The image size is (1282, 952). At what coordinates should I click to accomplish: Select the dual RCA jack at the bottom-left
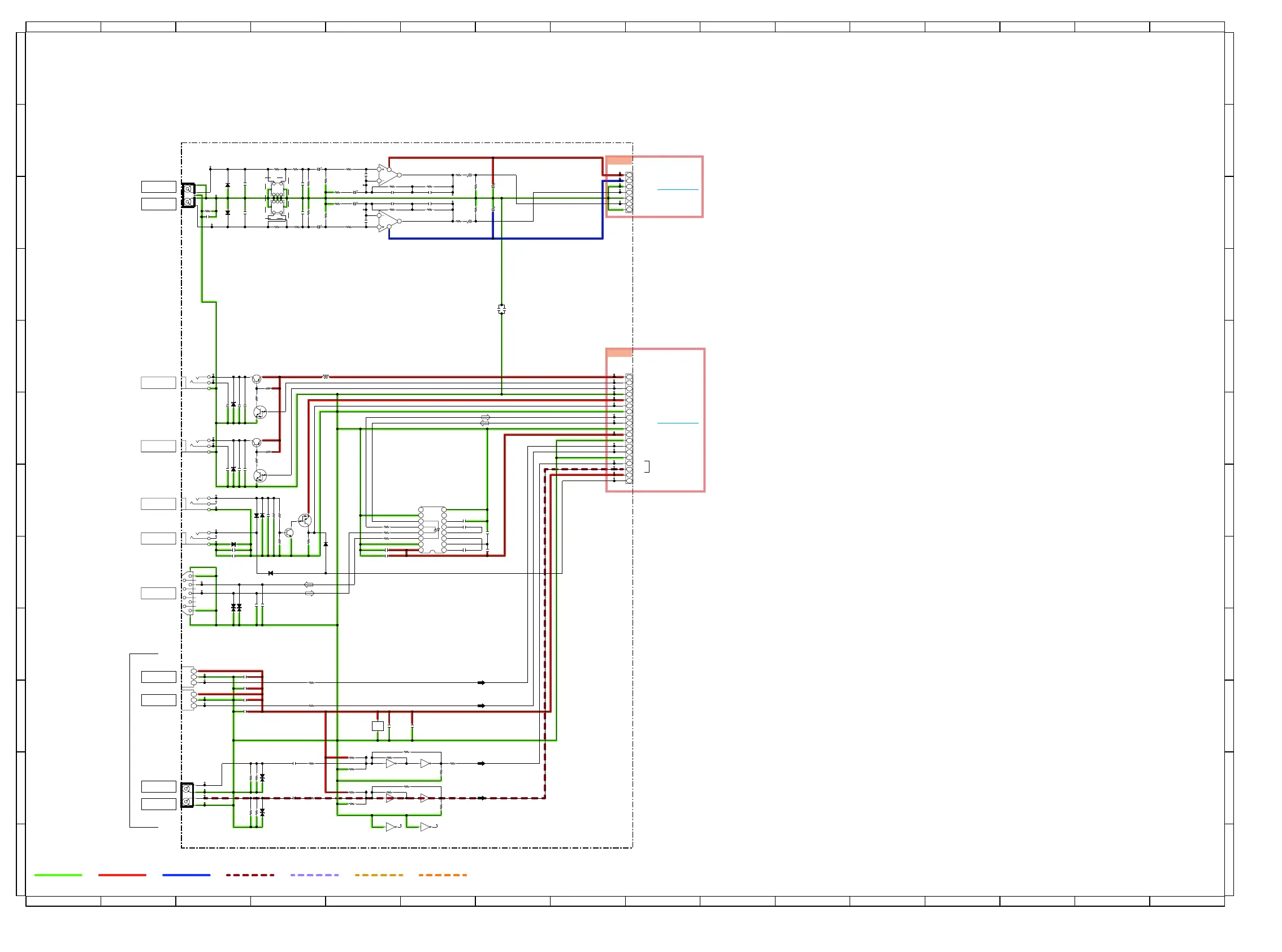pos(187,795)
